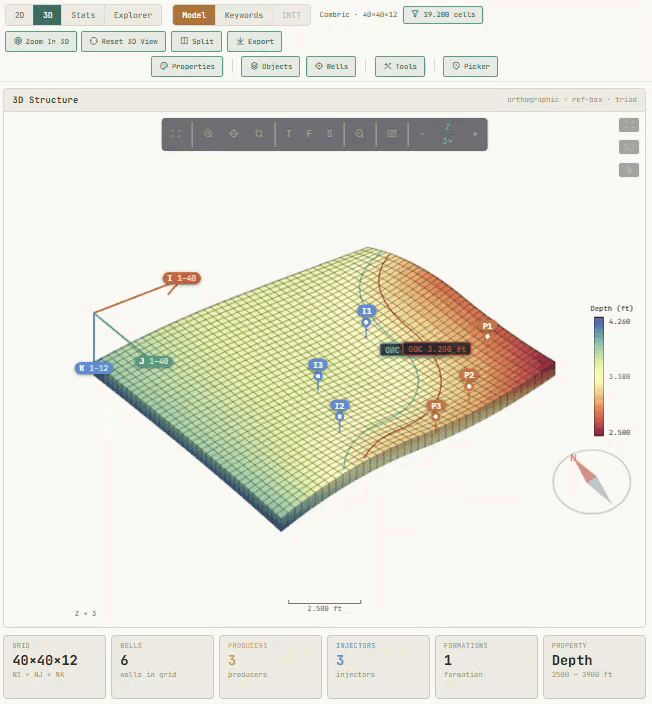This screenshot has height=704, width=652.
Task: Activate the pointer cursor tool in the viewport
Action: 629,170
